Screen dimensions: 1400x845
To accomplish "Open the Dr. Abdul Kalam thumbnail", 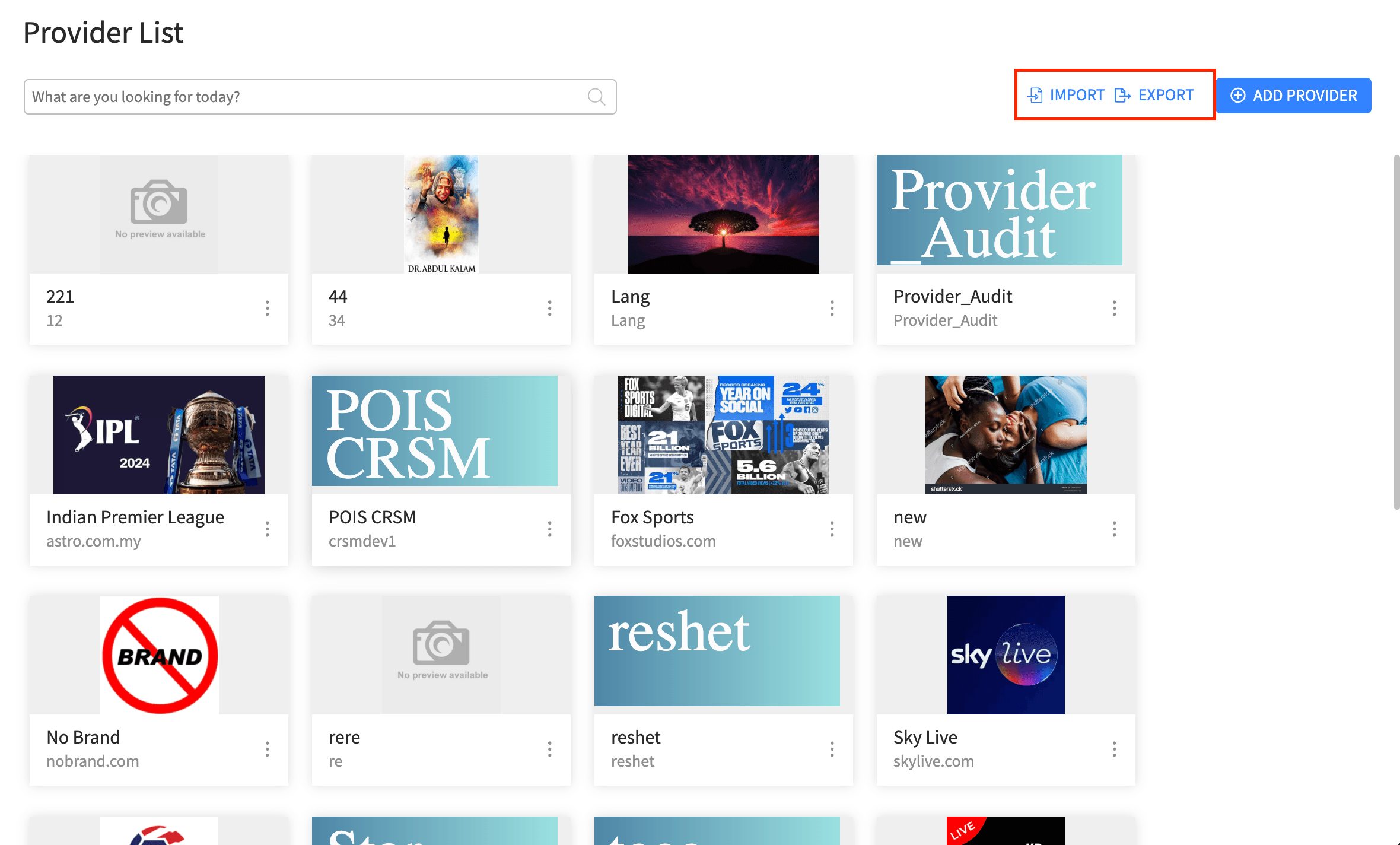I will coord(441,214).
